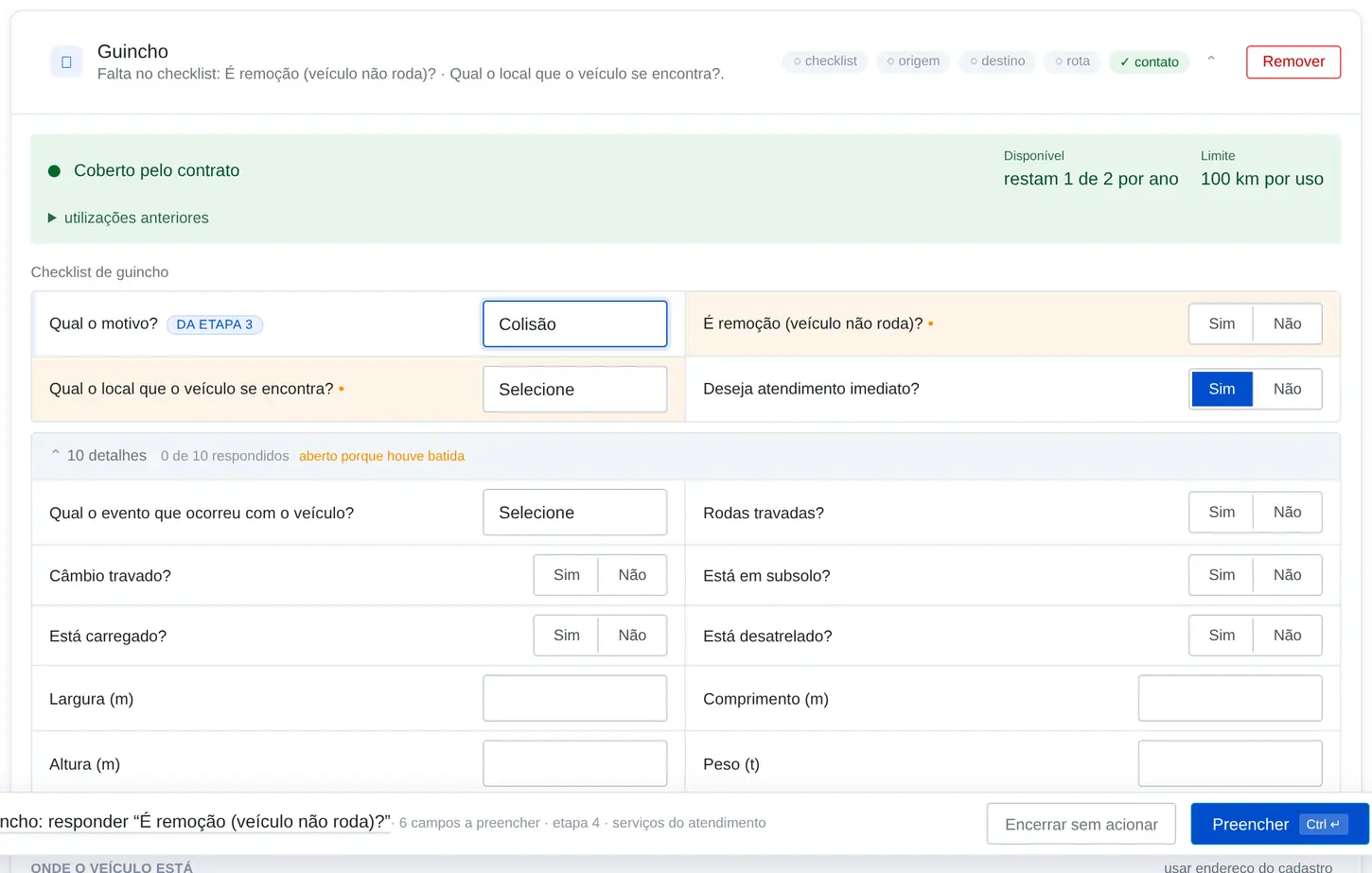Click 'restam 1 de 2 por ano'

pos(1091,179)
